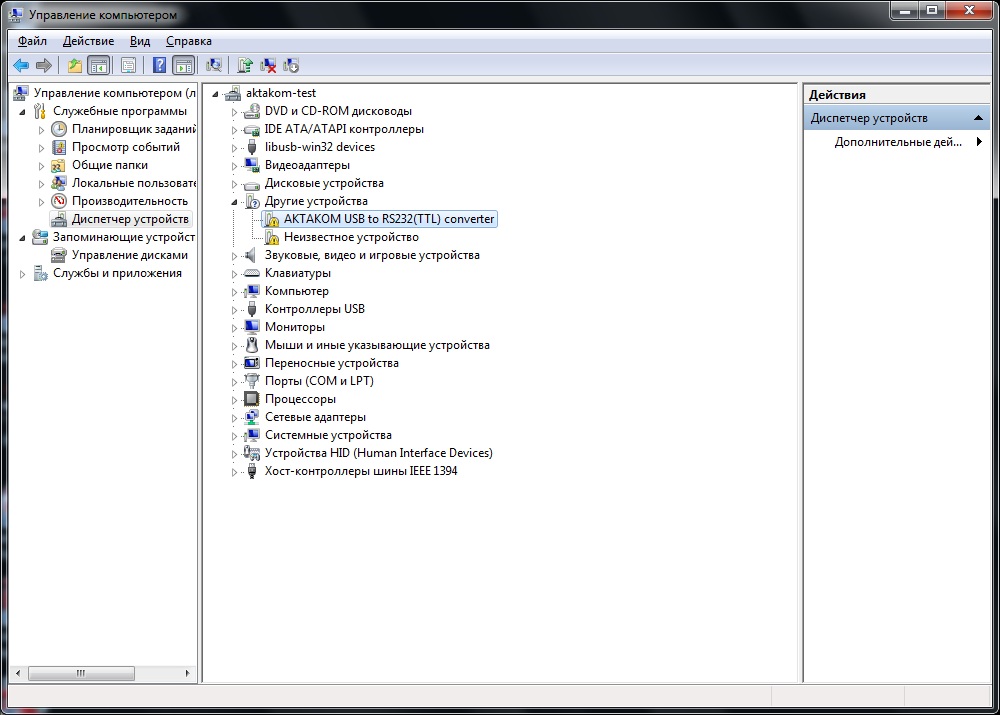Click the blue Help question mark icon
Screen dimensions: 1000x715
pos(159,65)
